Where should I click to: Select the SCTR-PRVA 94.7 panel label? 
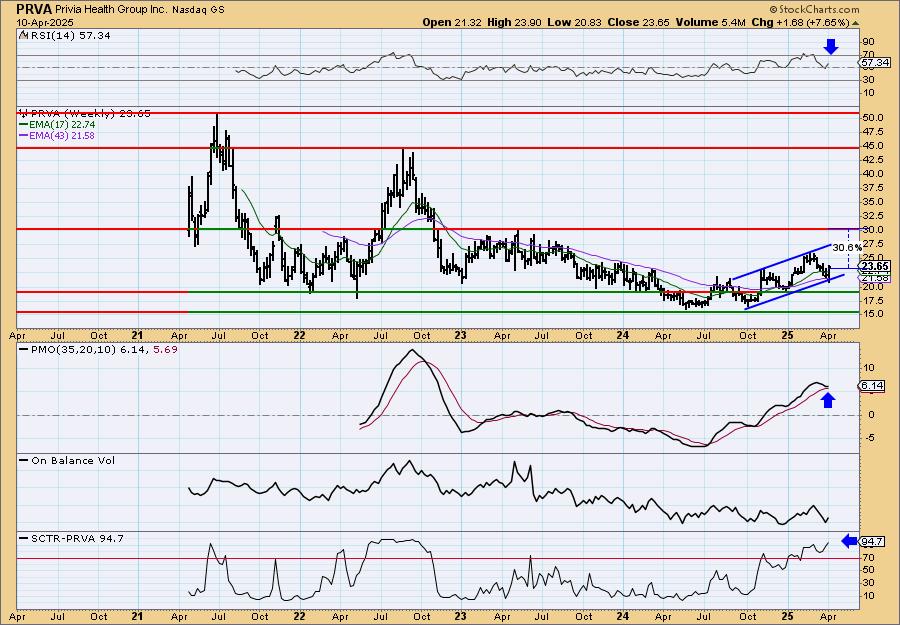[77, 539]
